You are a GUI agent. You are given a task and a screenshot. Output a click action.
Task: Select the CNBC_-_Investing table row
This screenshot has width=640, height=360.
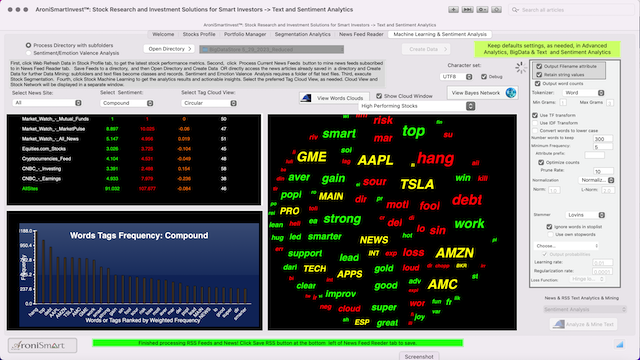[x=133, y=169]
